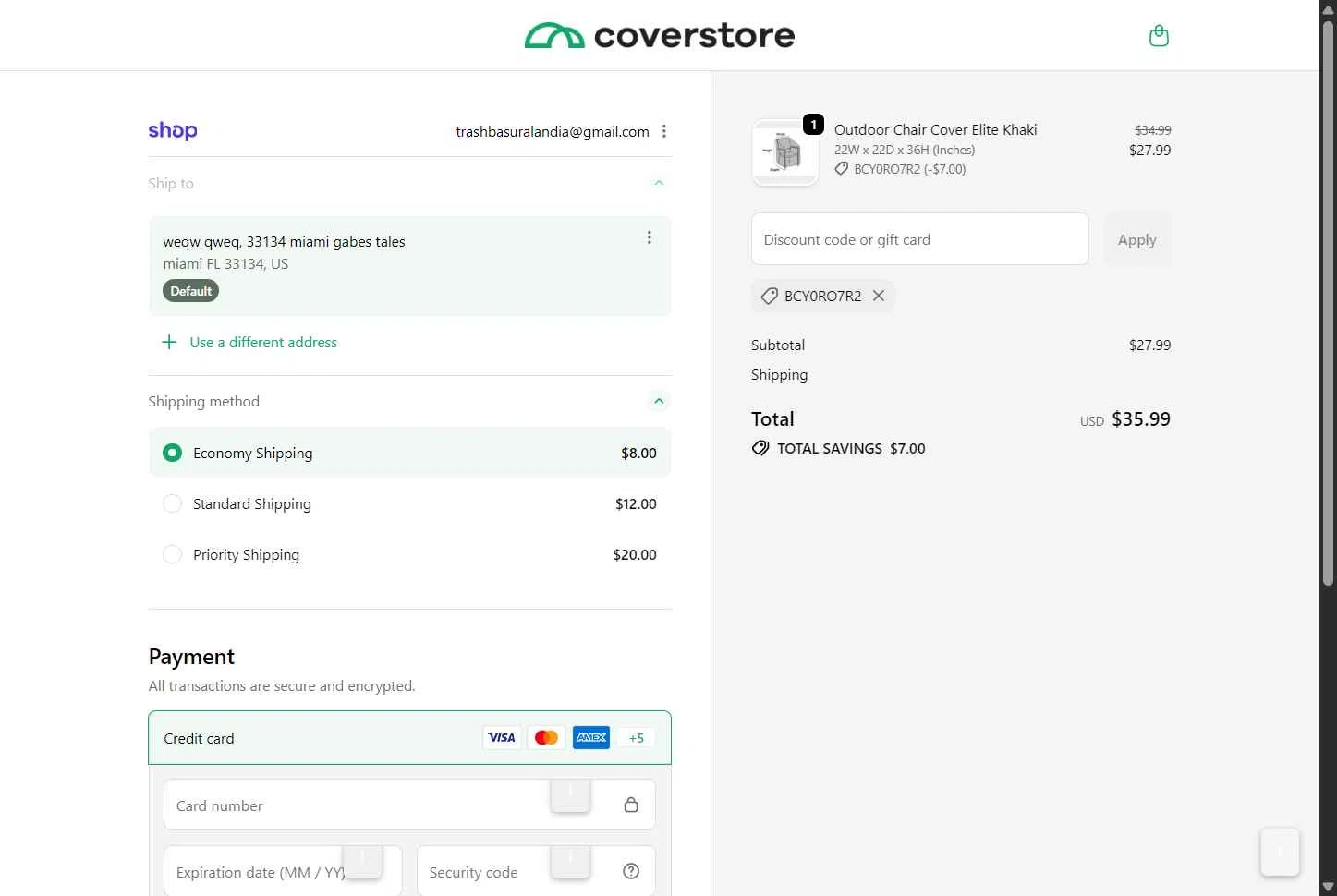Click the page vertical scrollbar
The height and width of the screenshot is (896, 1337).
1328,303
